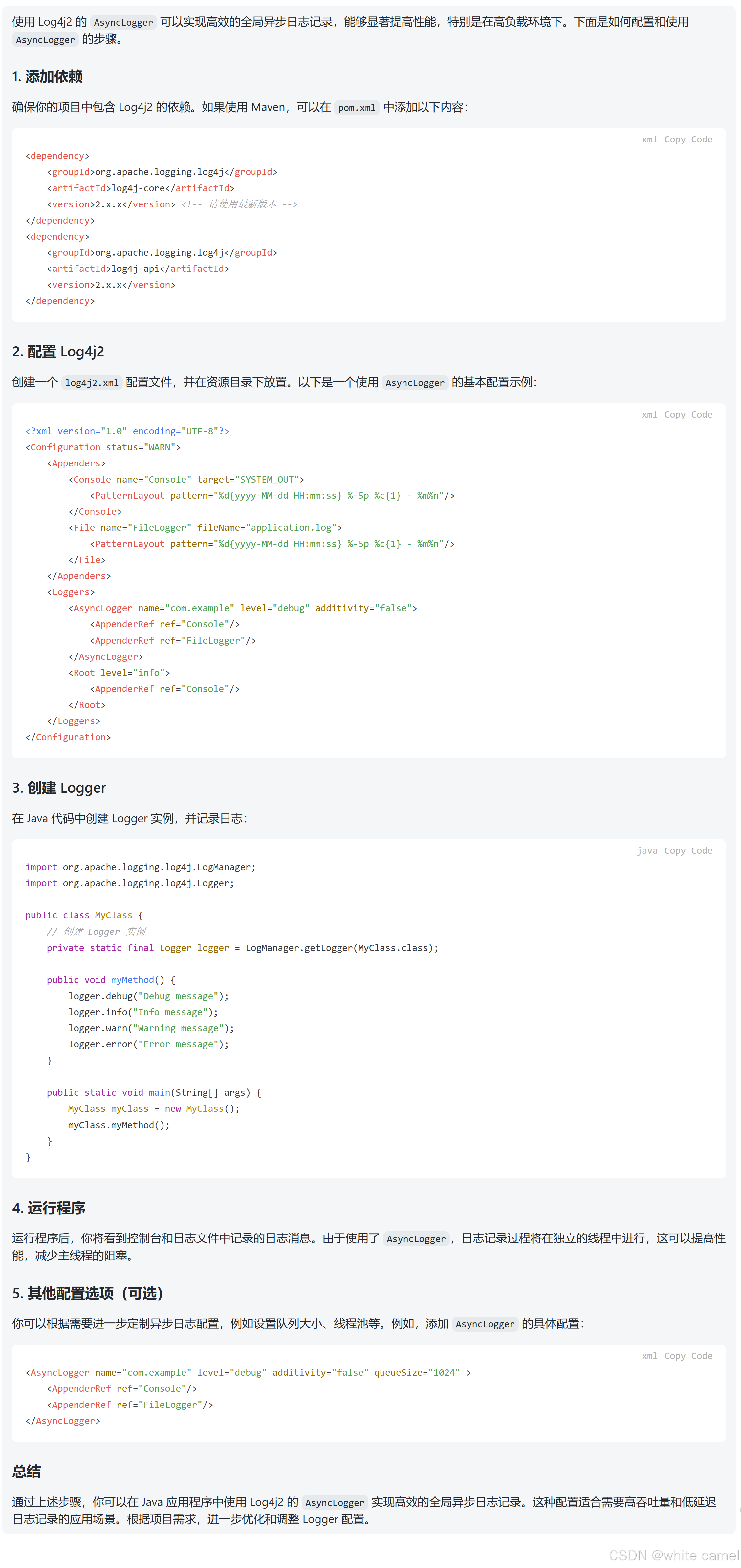Click the Root level="info" line

[119, 673]
